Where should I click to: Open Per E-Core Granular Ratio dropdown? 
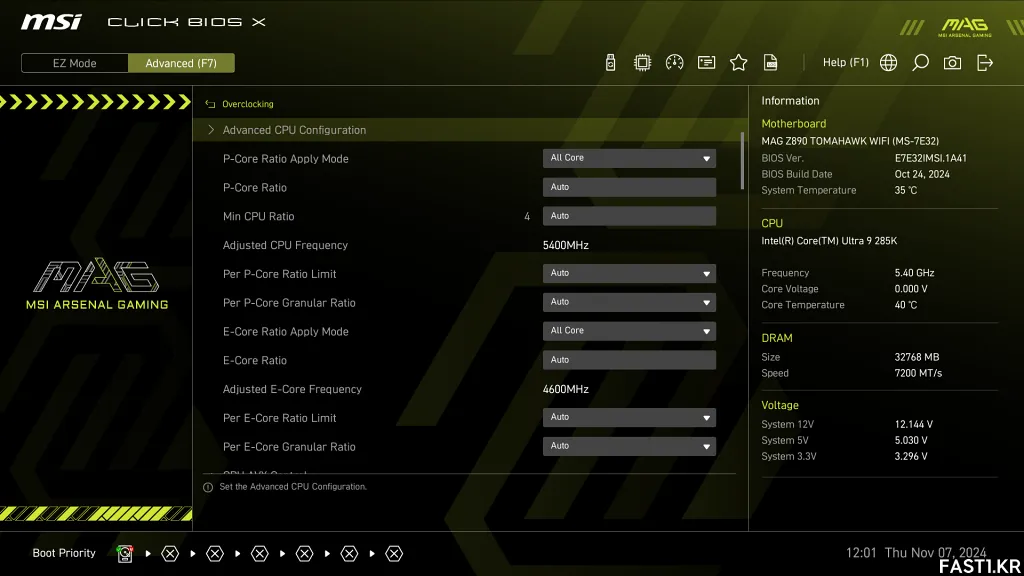pos(629,446)
